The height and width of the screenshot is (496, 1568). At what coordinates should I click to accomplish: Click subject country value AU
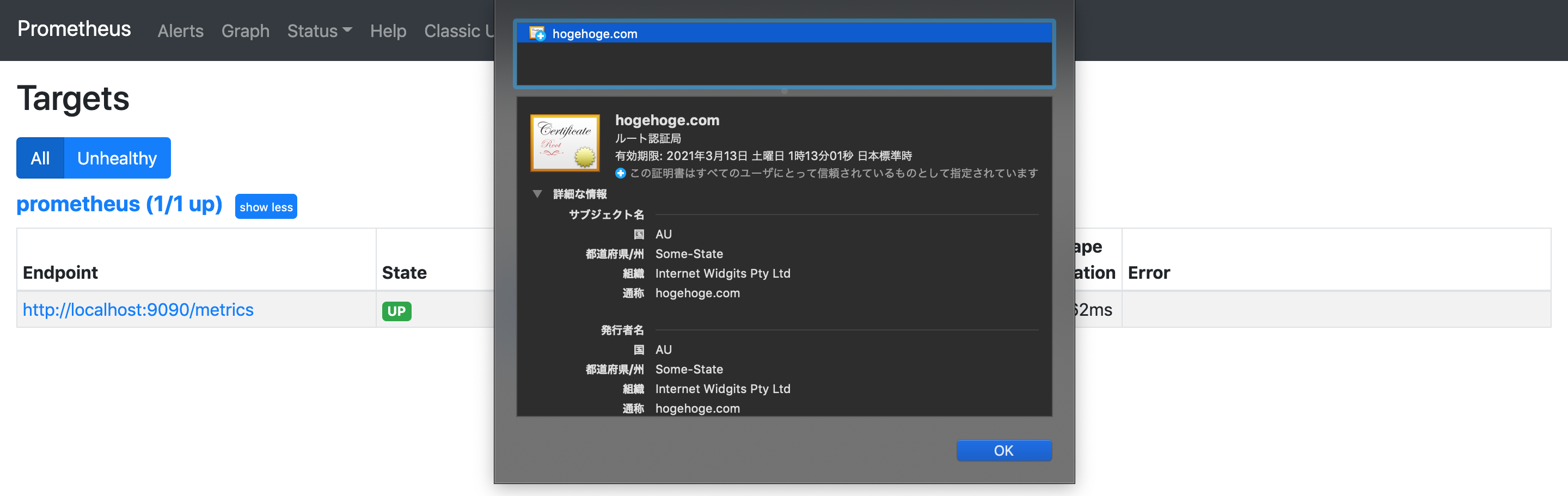(664, 234)
